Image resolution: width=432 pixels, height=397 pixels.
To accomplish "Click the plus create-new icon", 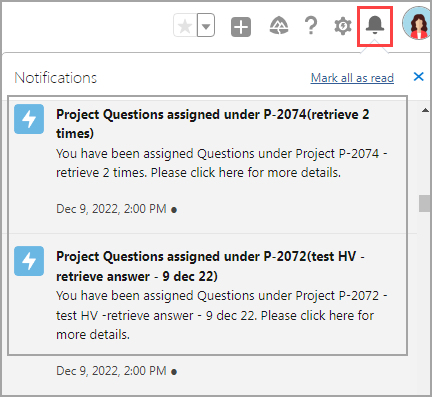I will coord(241,27).
